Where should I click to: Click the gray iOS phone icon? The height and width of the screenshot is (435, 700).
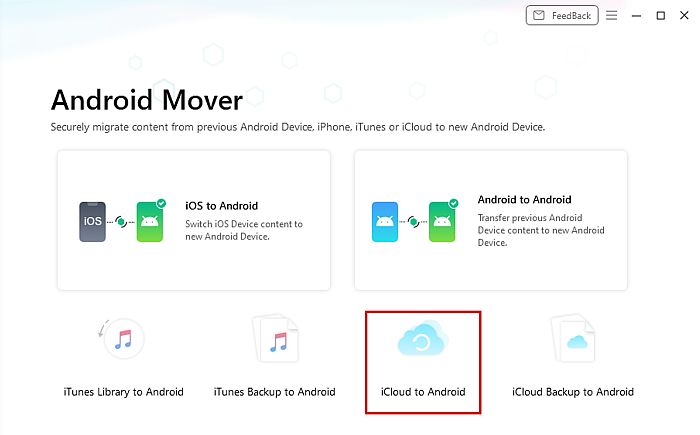[92, 222]
